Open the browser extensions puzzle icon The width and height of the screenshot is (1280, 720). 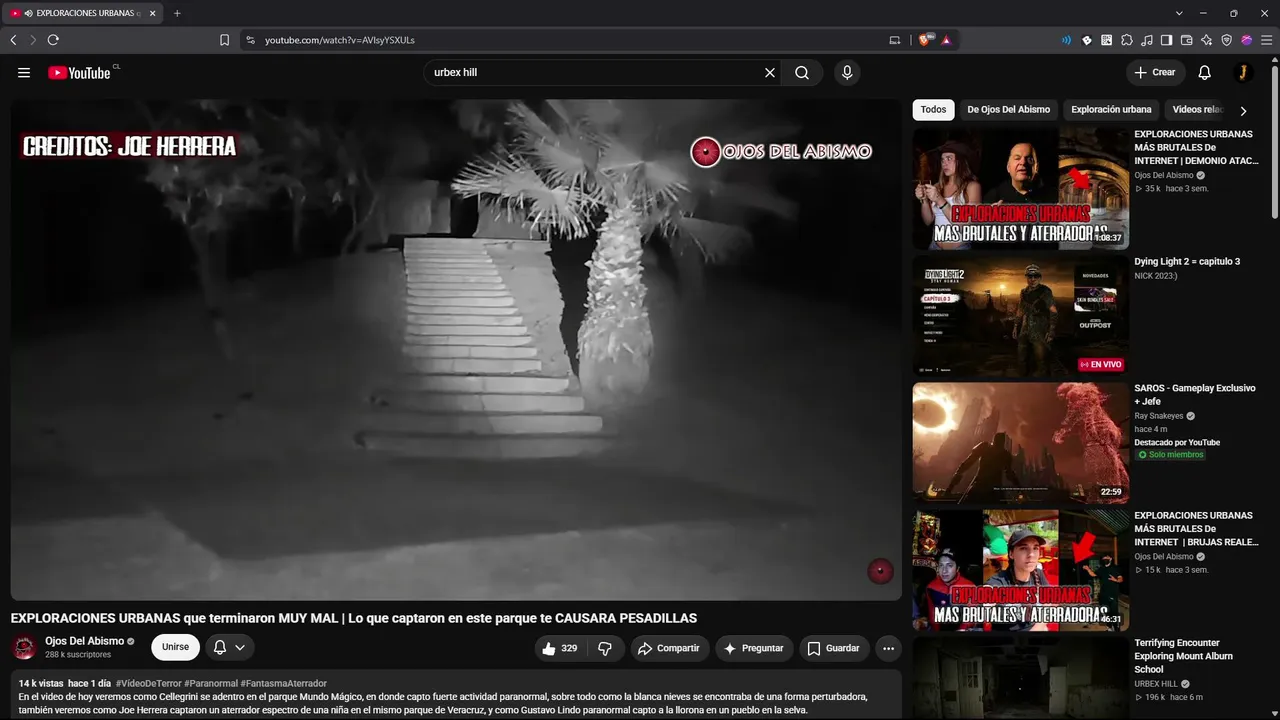(1127, 40)
